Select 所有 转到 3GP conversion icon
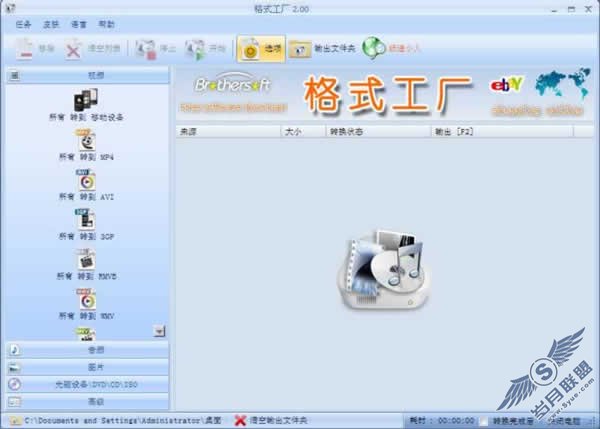 (x=85, y=220)
